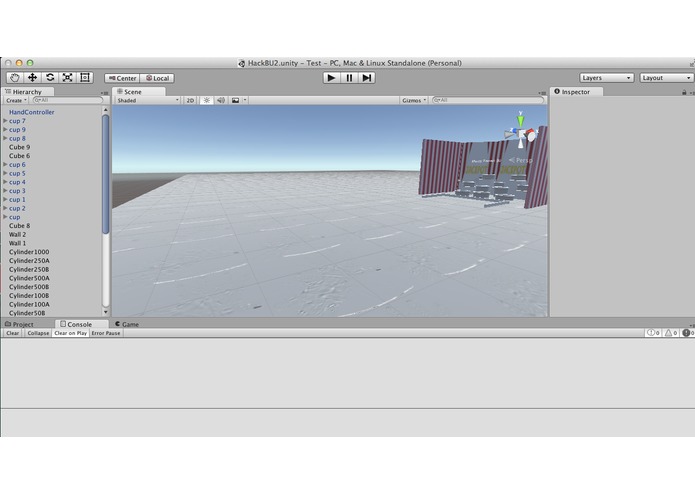Click hierarchy scroll down arrow
Image resolution: width=695 pixels, height=494 pixels.
[x=105, y=312]
